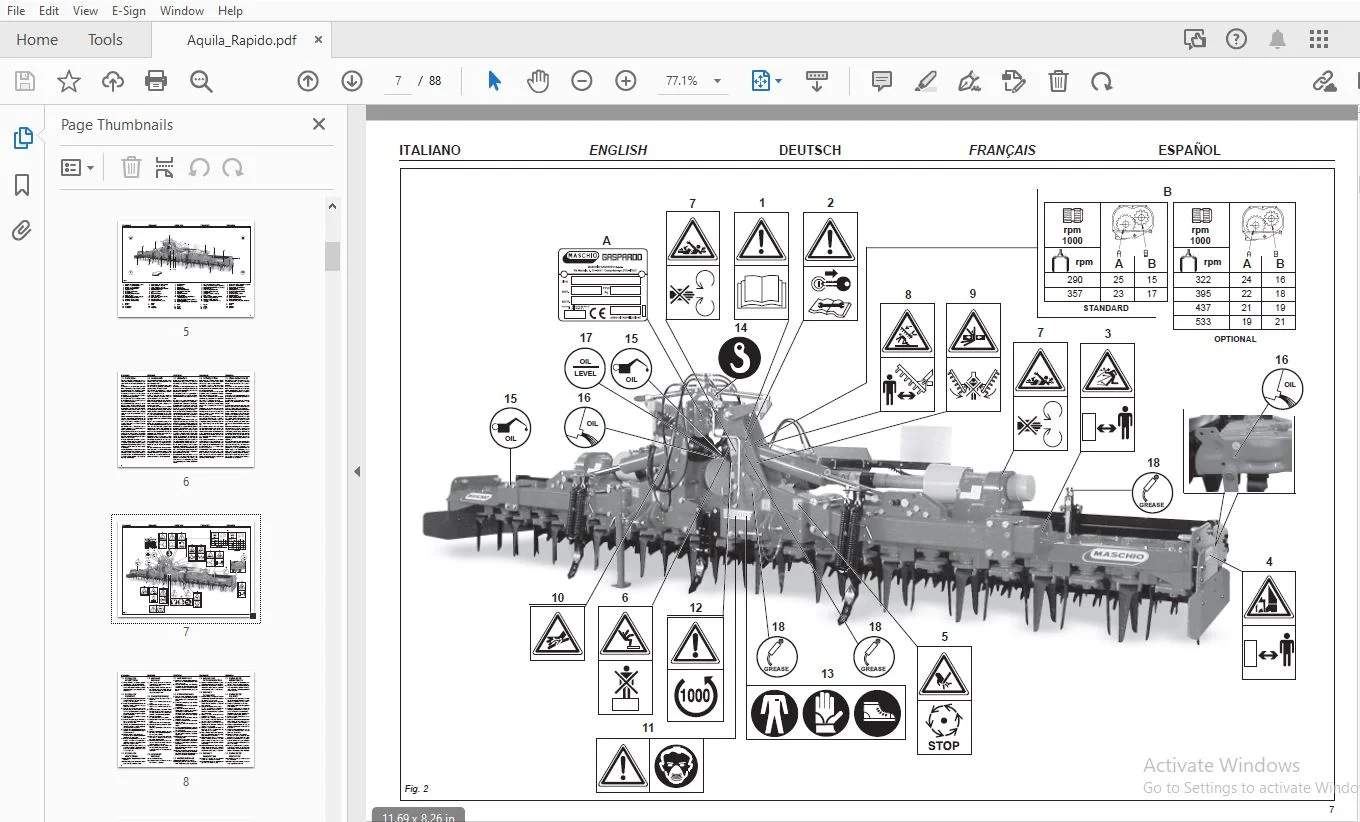Save the file with floppy disk icon
The height and width of the screenshot is (822, 1360).
pos(25,81)
